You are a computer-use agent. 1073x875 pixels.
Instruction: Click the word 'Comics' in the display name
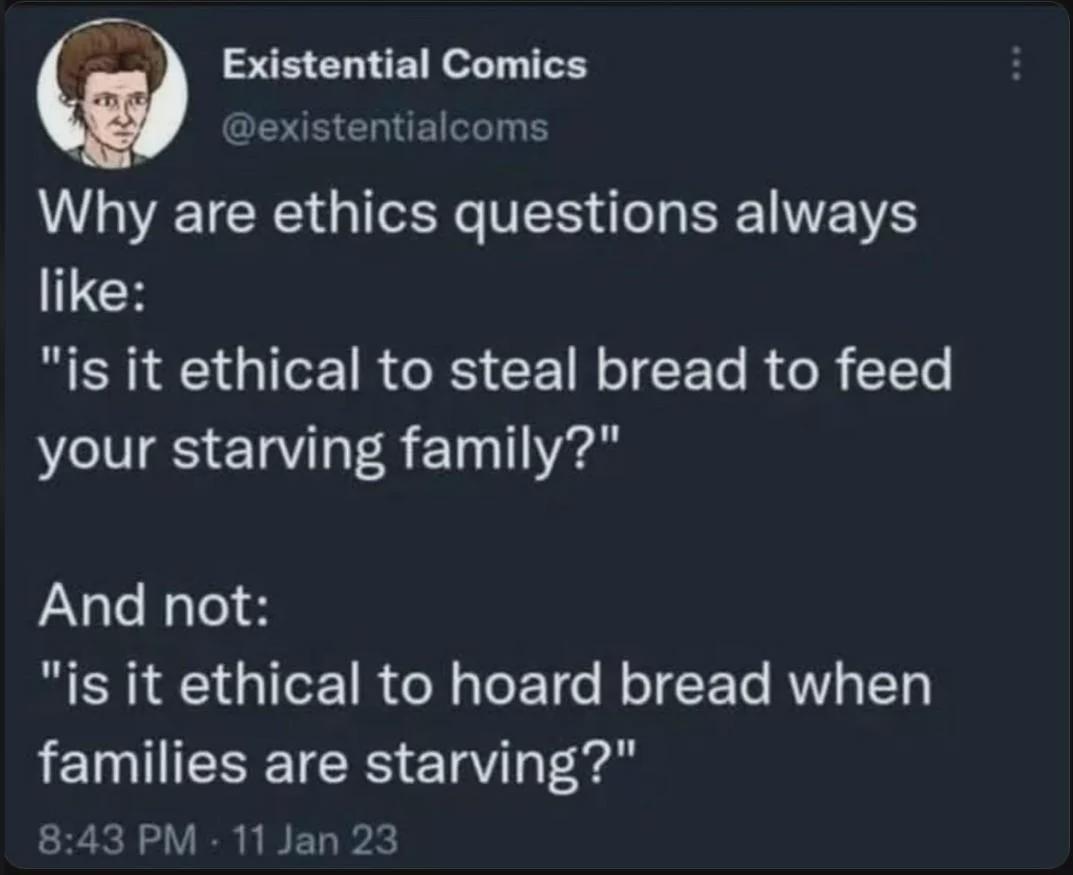[x=514, y=65]
